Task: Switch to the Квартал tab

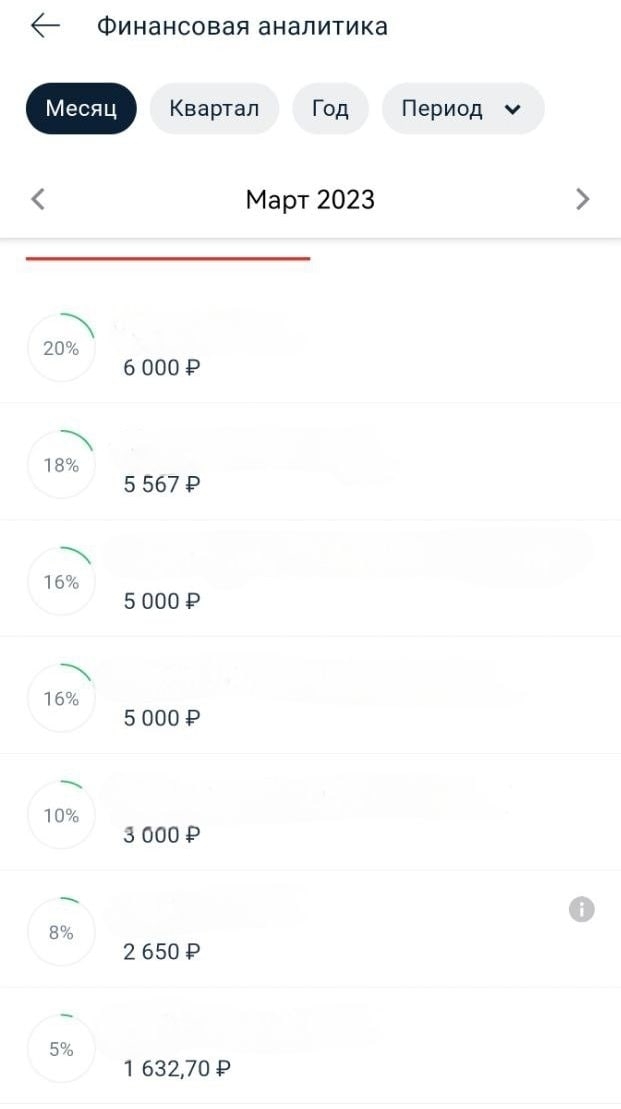Action: pos(214,108)
